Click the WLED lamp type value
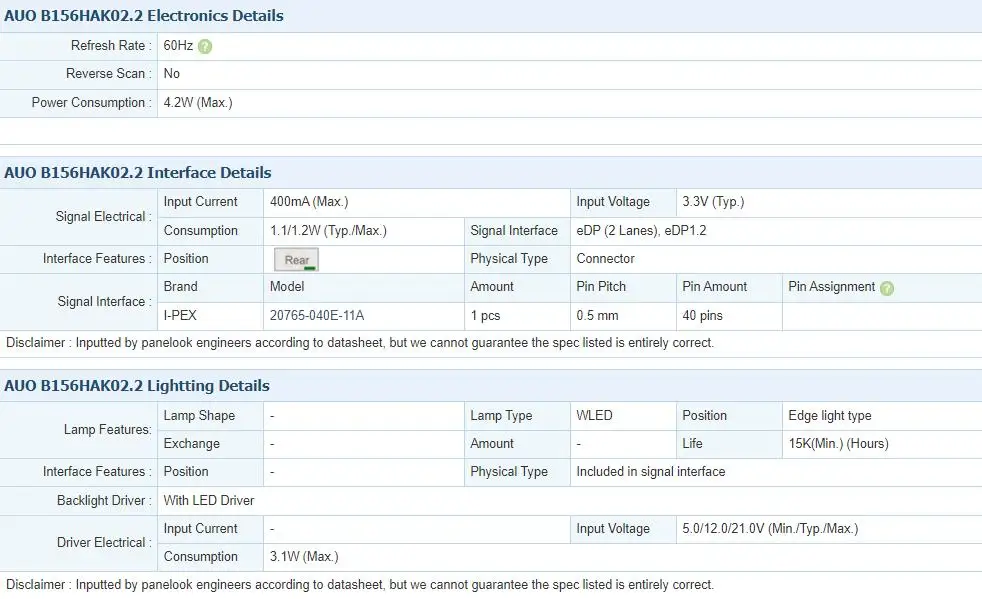The height and width of the screenshot is (599, 982). (x=594, y=415)
